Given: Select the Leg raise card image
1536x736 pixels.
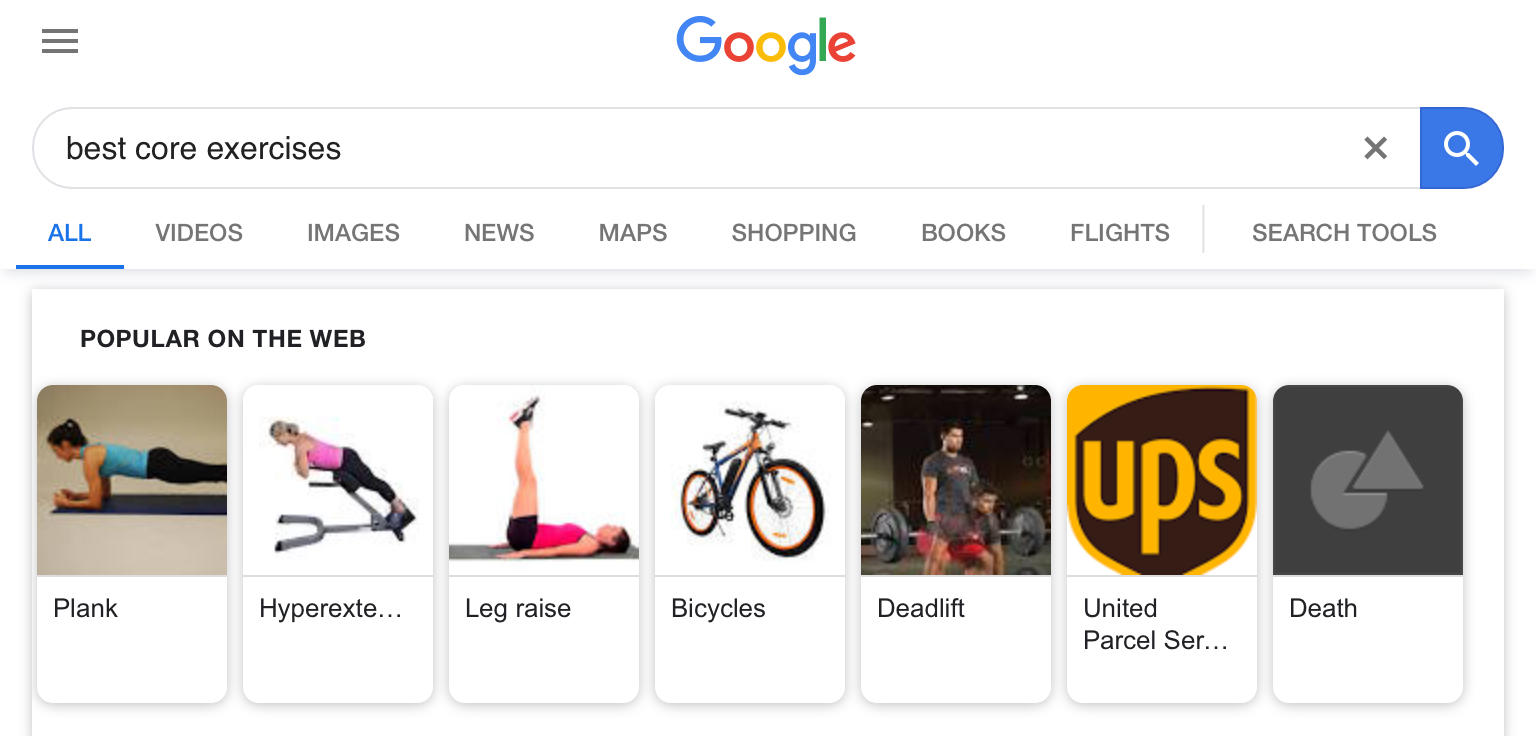Looking at the screenshot, I should [544, 480].
